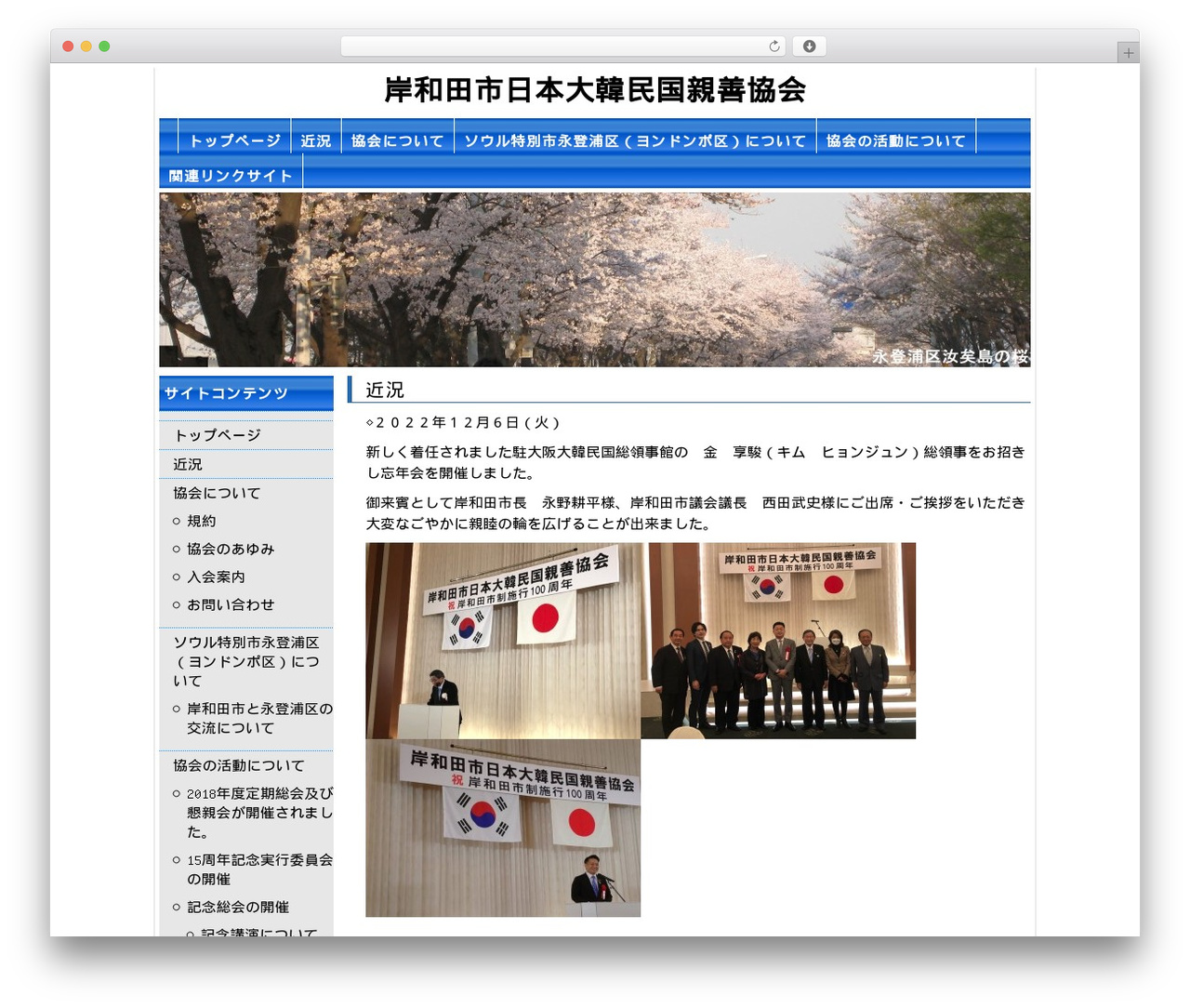The height and width of the screenshot is (1008, 1190).
Task: Click the cherry blossom banner image
Action: pos(595,280)
